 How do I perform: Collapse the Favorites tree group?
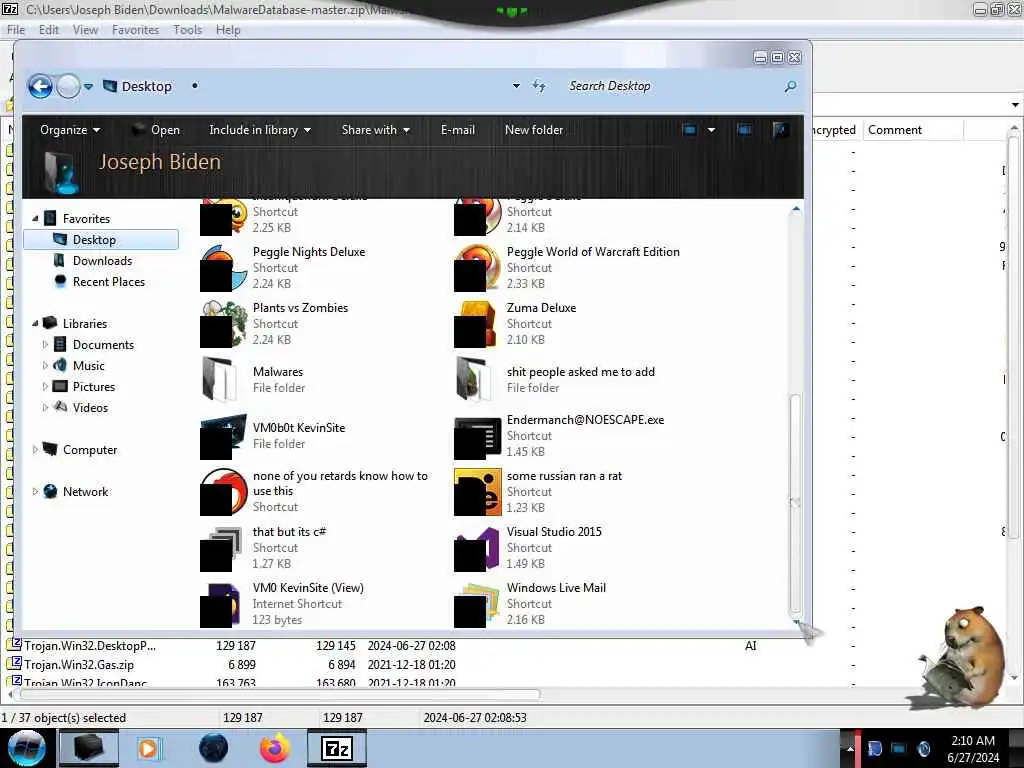tap(35, 219)
